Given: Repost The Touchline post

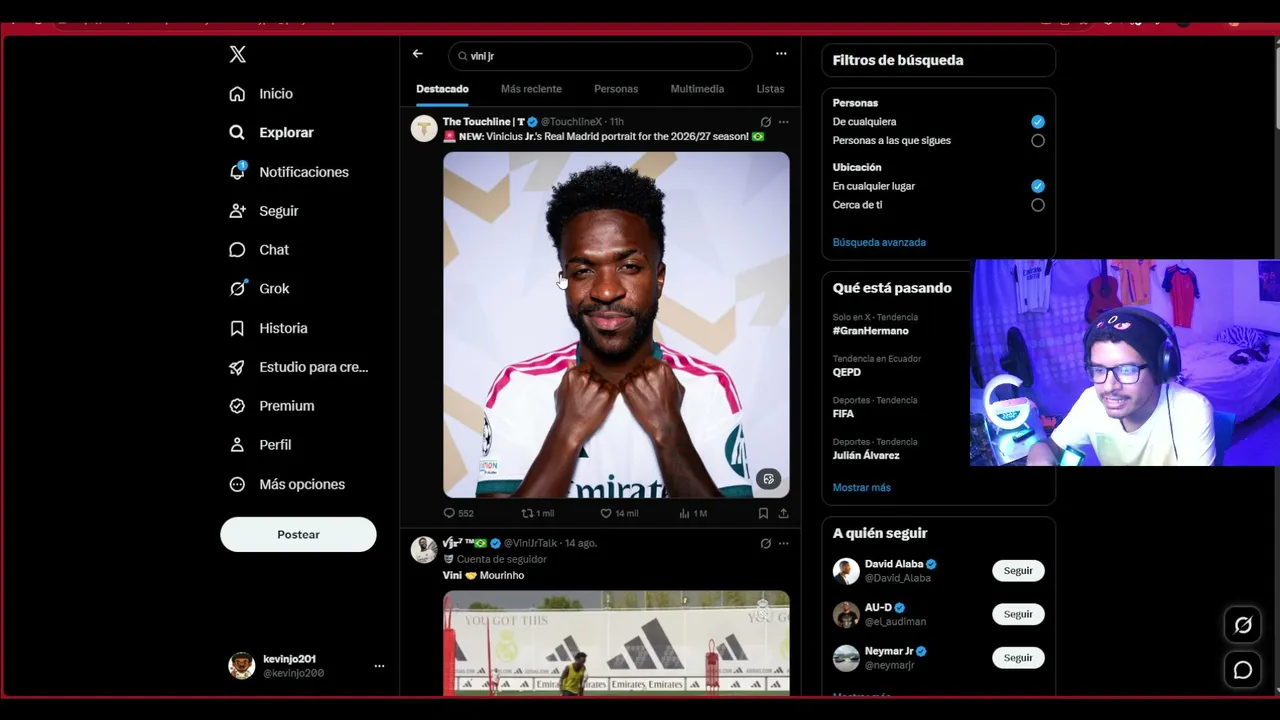Looking at the screenshot, I should (538, 513).
